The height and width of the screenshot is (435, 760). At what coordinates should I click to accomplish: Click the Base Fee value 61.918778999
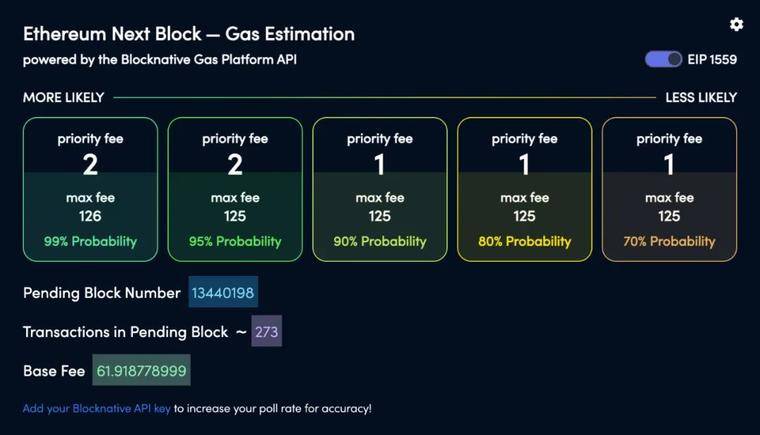pos(141,371)
